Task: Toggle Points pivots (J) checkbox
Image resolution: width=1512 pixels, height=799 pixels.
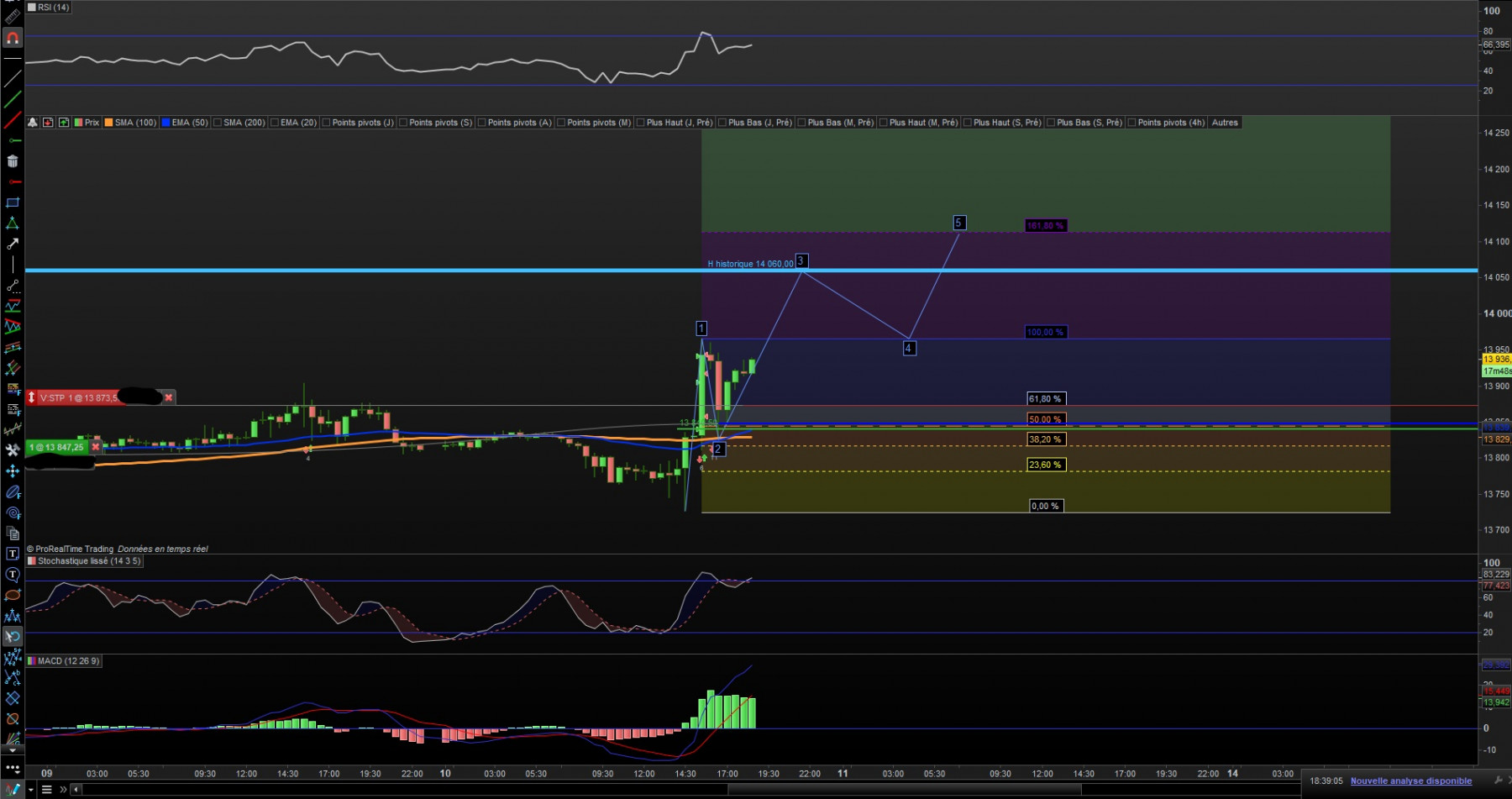Action: coord(326,123)
